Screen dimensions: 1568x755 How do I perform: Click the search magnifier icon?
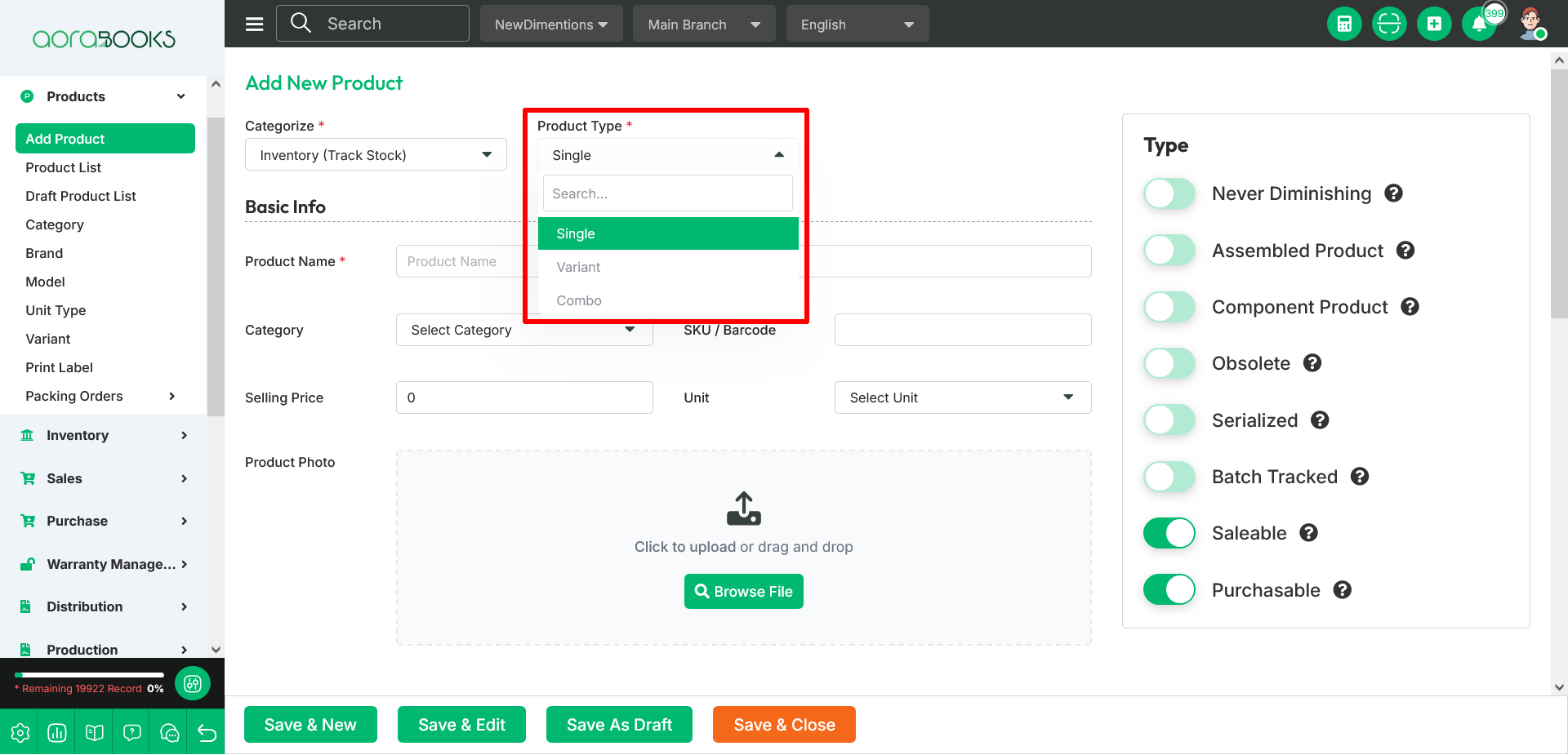coord(301,23)
